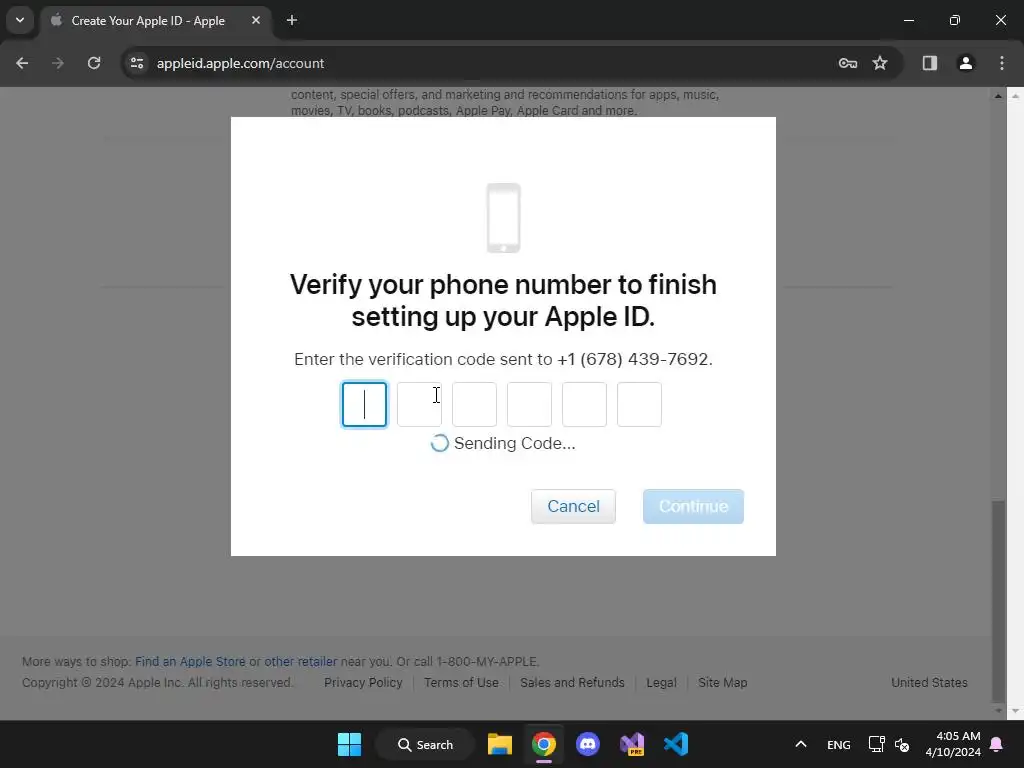Open the Chrome profile icon
The height and width of the screenshot is (768, 1024).
tap(965, 63)
